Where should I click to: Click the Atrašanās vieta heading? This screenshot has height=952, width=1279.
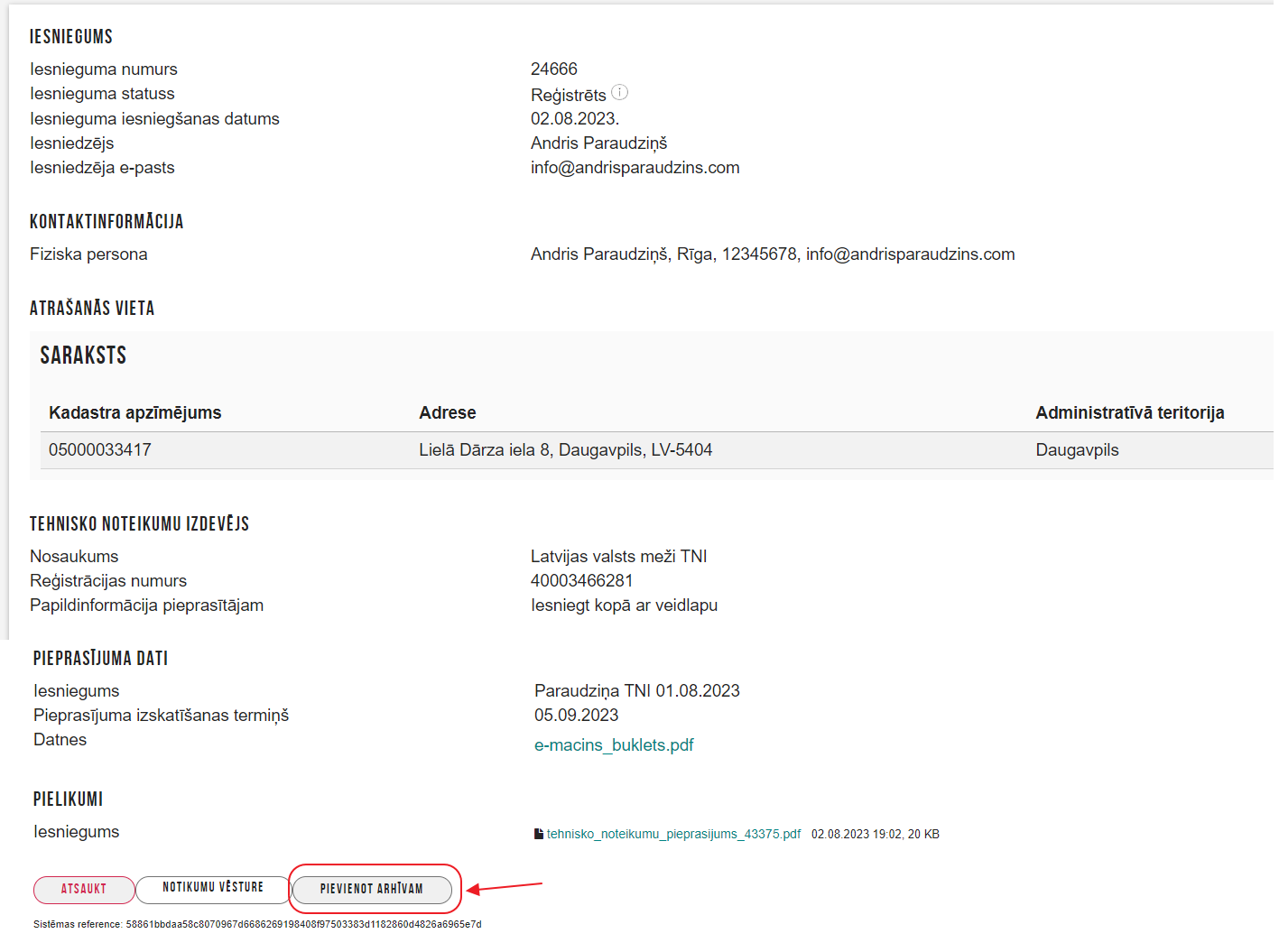(92, 308)
